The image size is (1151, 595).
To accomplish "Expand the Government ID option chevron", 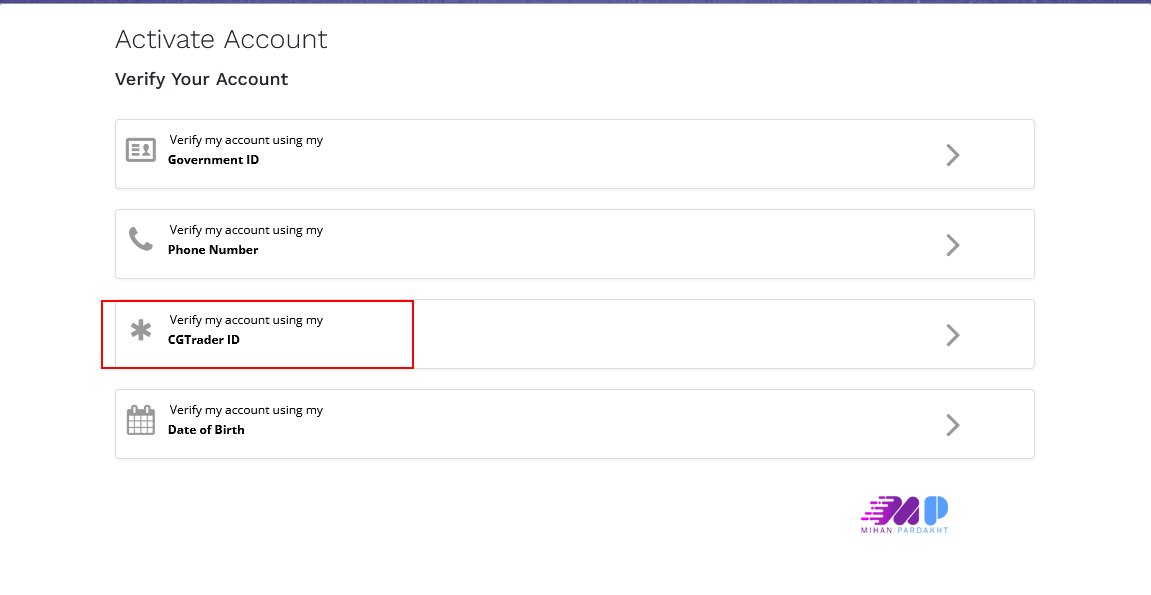I will pos(952,155).
